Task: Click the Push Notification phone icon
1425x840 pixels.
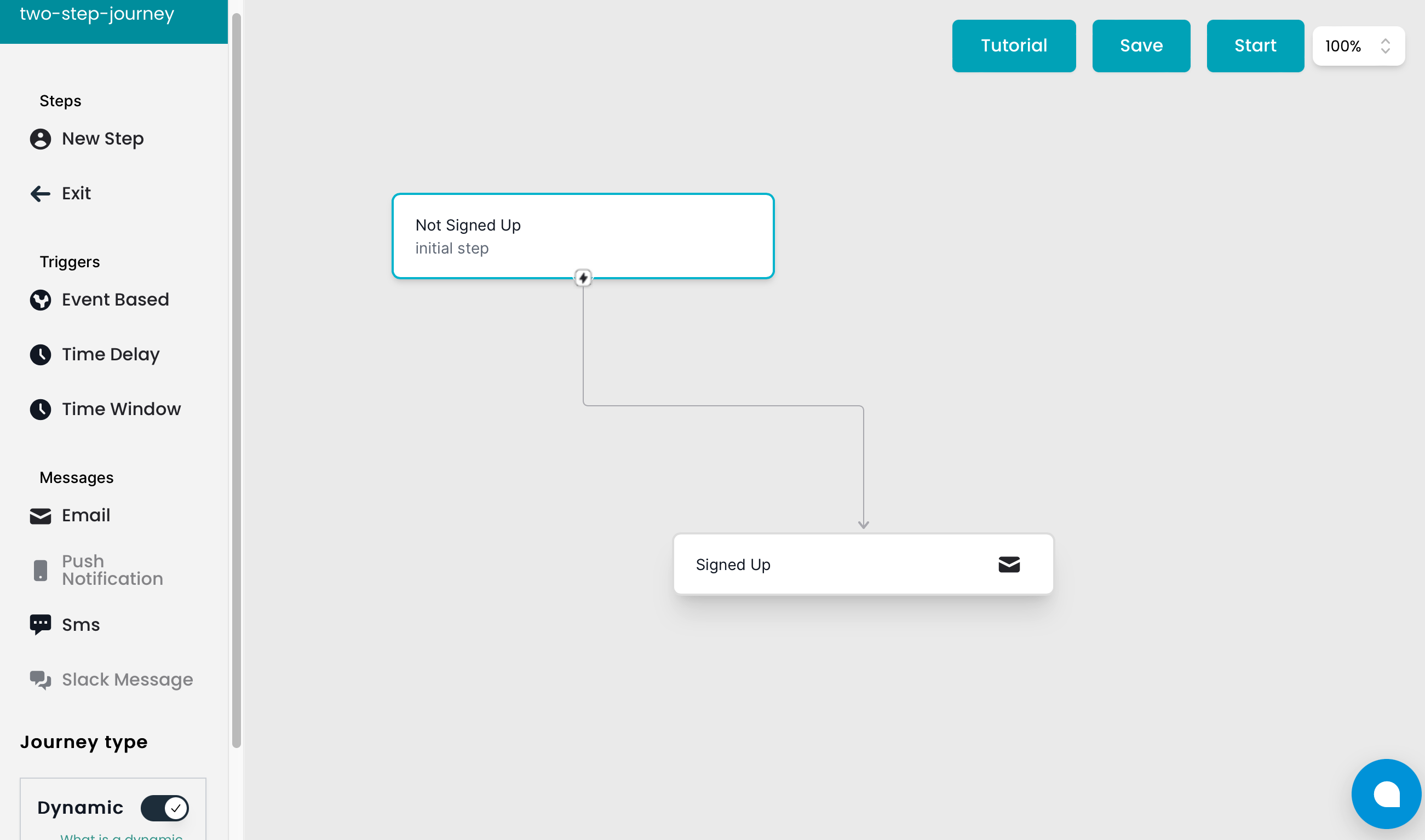Action: [40, 570]
